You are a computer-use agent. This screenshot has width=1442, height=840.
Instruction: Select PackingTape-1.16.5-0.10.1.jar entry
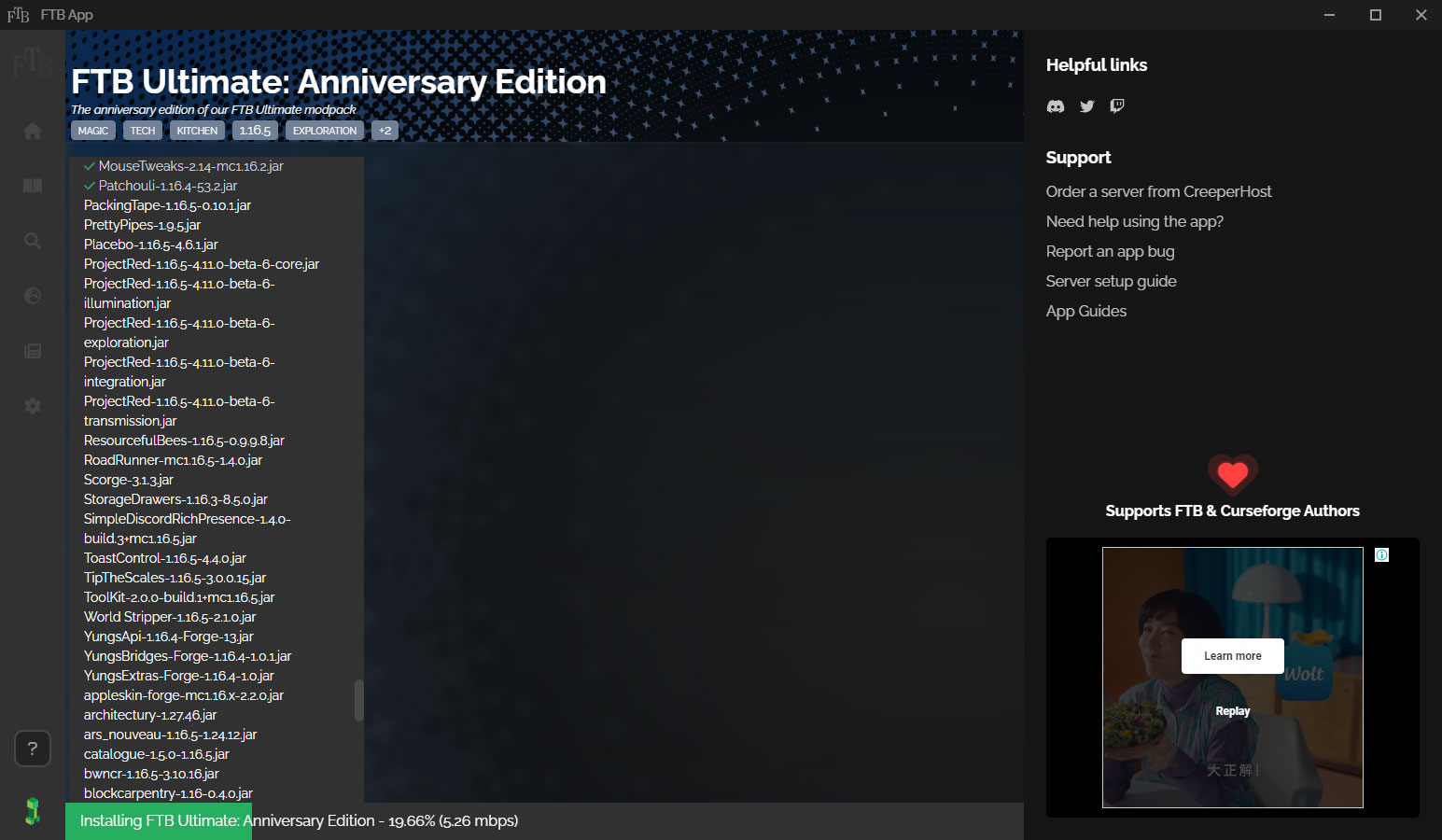pos(168,205)
